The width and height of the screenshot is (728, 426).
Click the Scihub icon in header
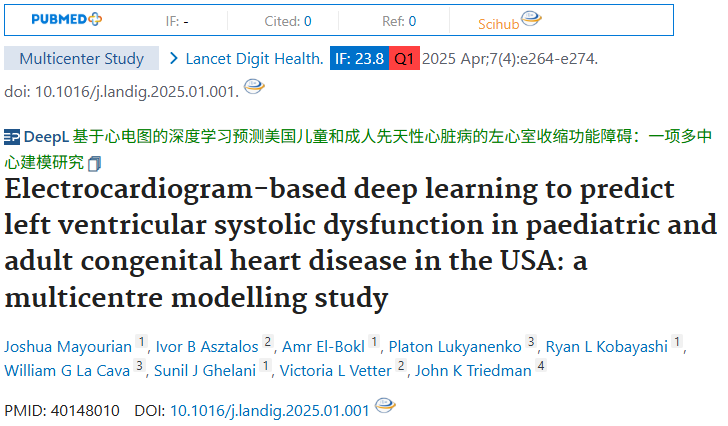pos(531,17)
